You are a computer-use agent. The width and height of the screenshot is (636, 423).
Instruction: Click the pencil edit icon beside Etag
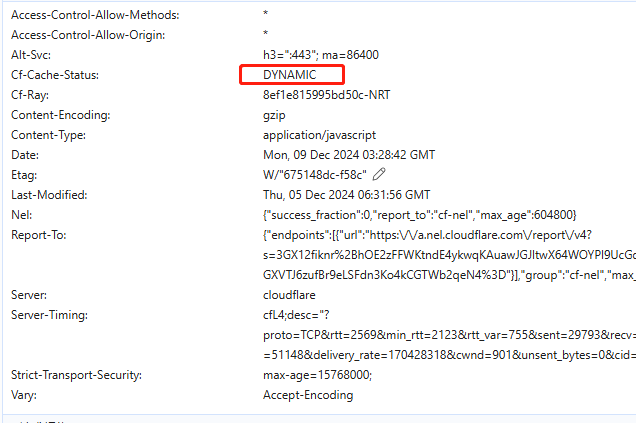(x=379, y=174)
